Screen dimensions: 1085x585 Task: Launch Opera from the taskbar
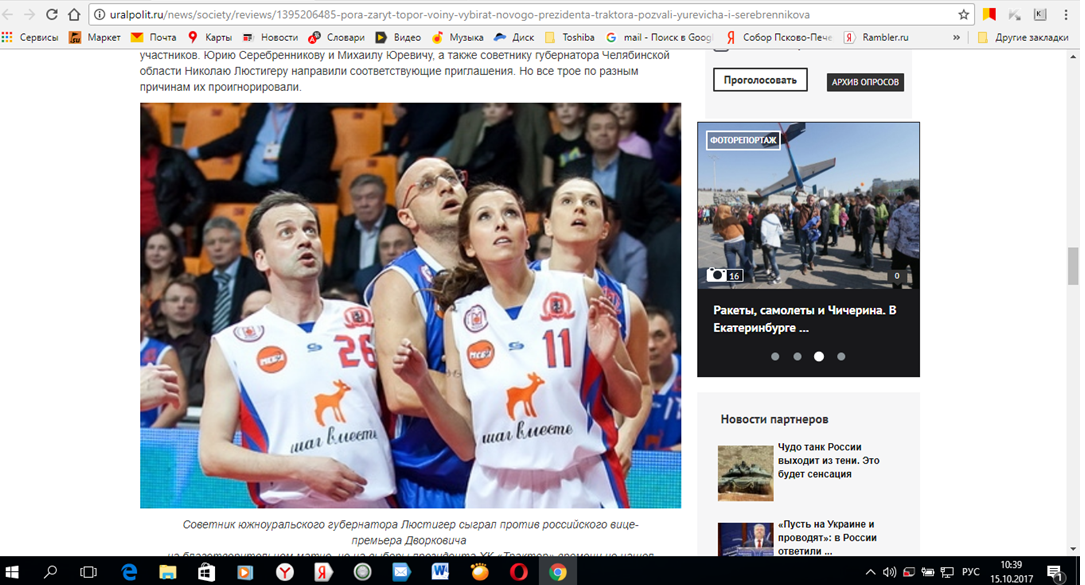pos(518,572)
